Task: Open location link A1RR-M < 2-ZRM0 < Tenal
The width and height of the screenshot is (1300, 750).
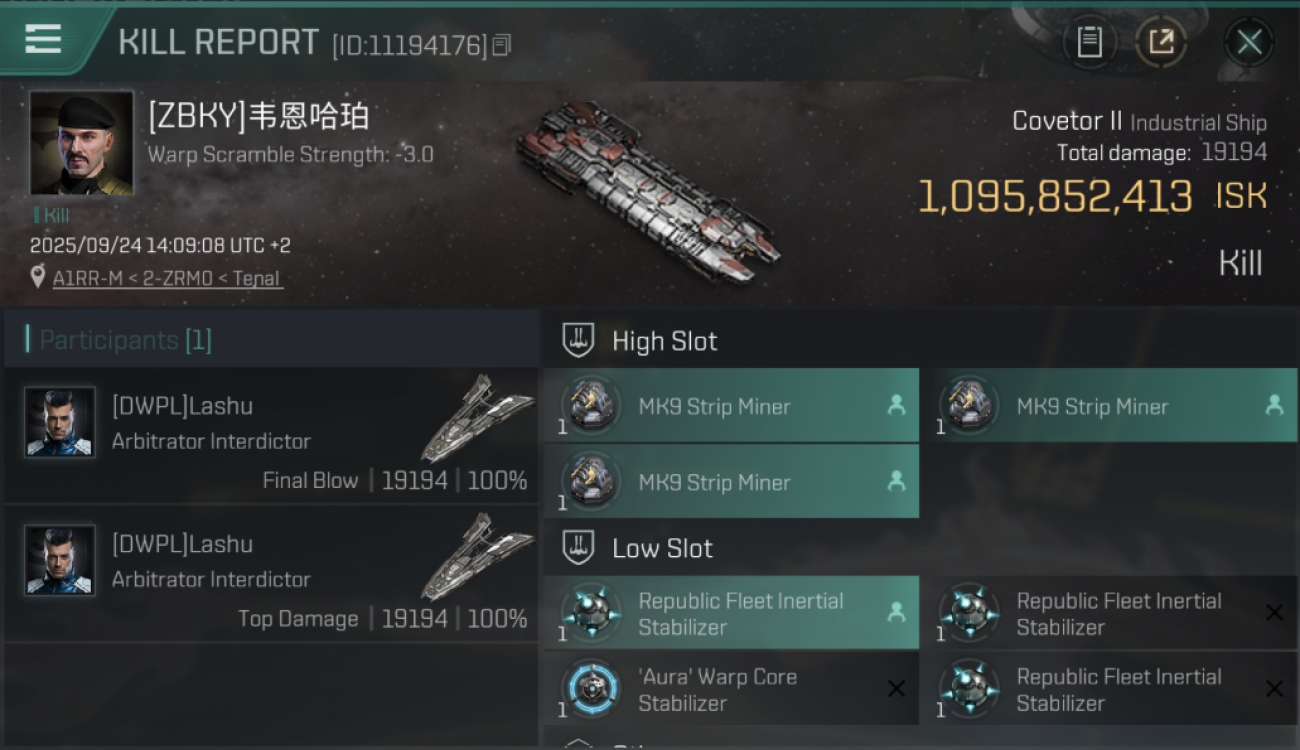Action: pos(167,278)
